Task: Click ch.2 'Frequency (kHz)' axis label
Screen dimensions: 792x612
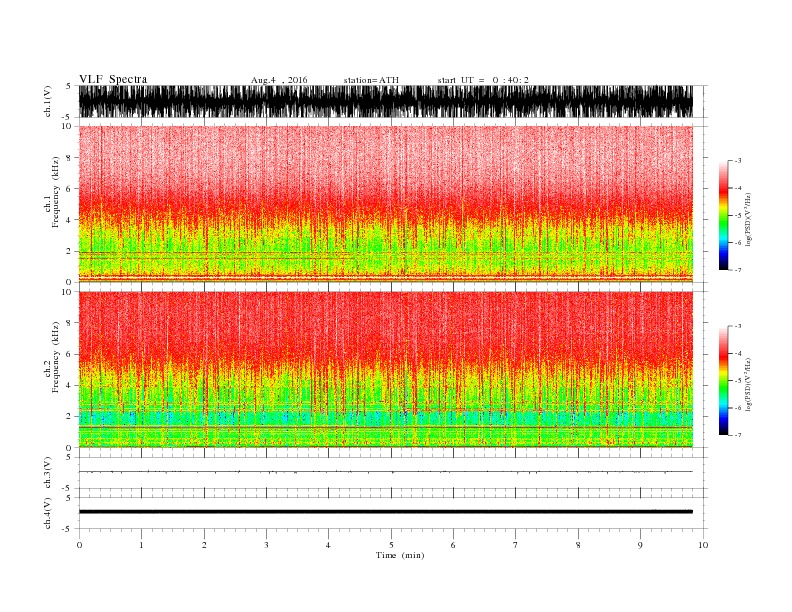Action: (x=56, y=357)
